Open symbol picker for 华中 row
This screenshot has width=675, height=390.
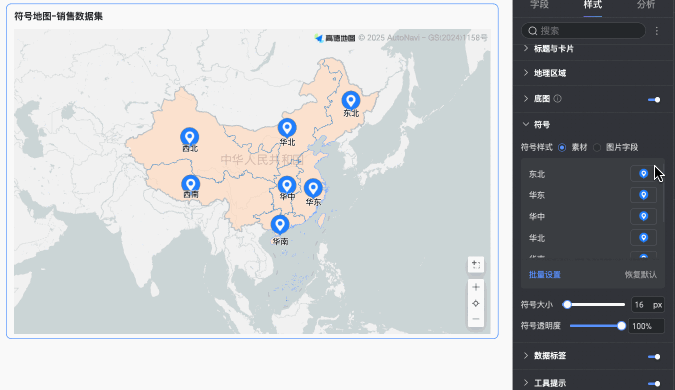(643, 216)
